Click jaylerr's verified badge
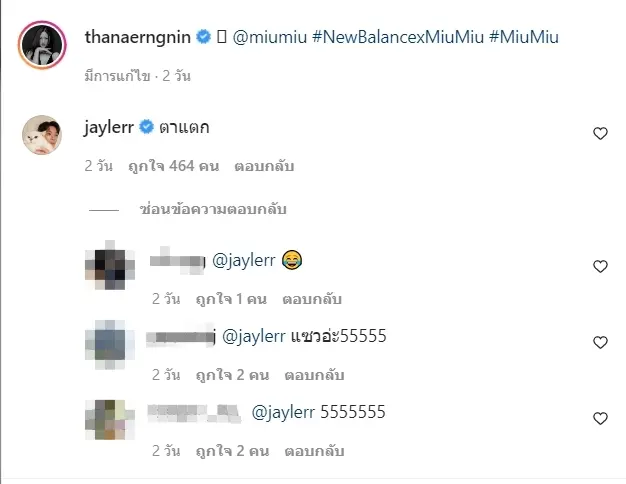 (x=147, y=127)
